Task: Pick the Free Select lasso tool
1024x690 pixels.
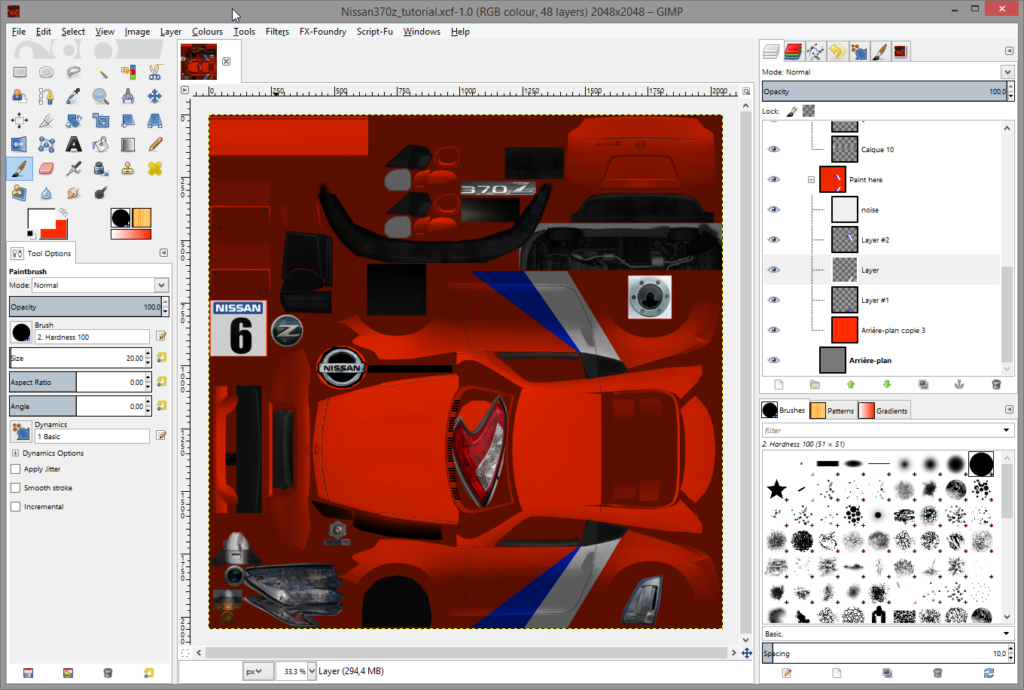Action: pos(73,72)
